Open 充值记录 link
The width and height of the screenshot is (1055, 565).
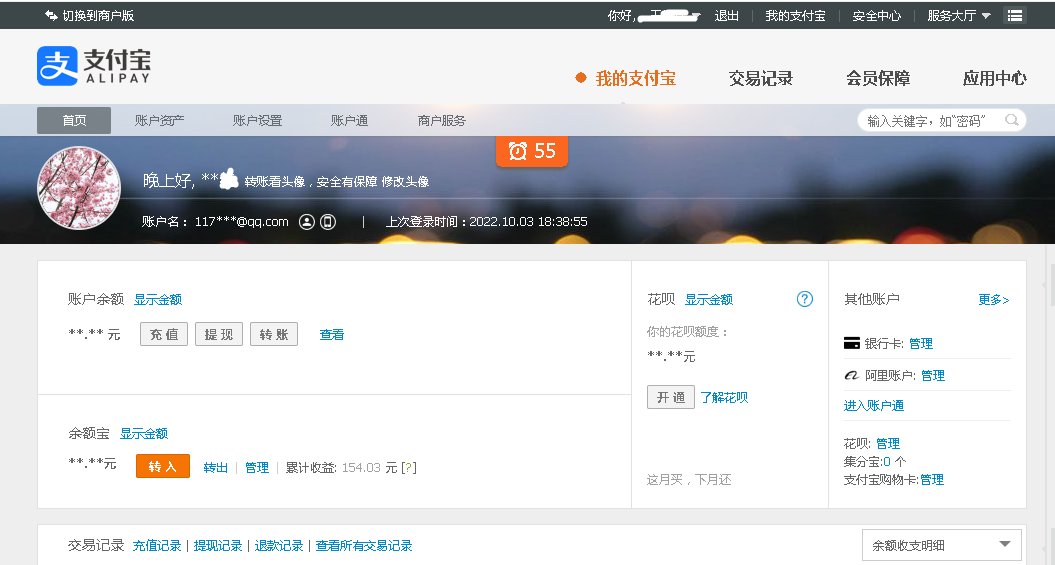pos(157,545)
